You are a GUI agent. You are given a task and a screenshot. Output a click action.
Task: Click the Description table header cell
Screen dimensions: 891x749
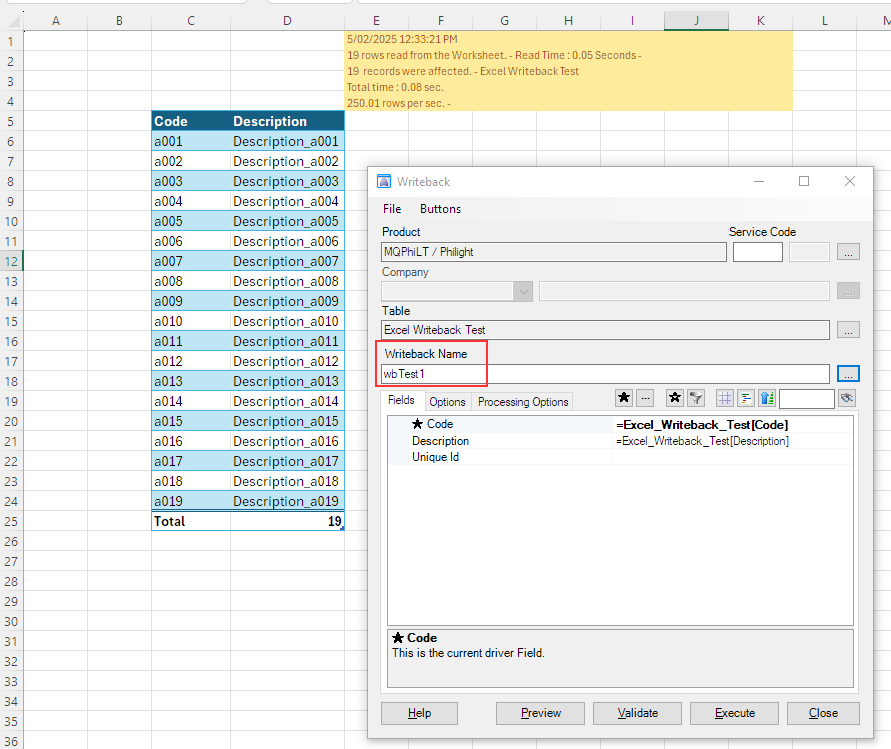pos(287,121)
